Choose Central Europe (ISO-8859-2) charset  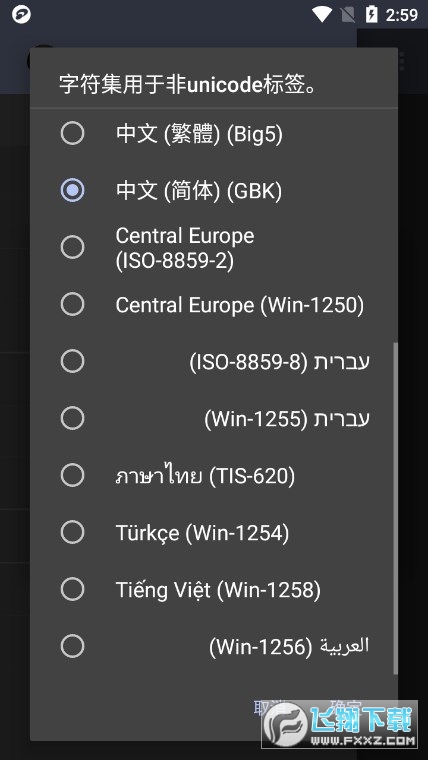[214, 248]
